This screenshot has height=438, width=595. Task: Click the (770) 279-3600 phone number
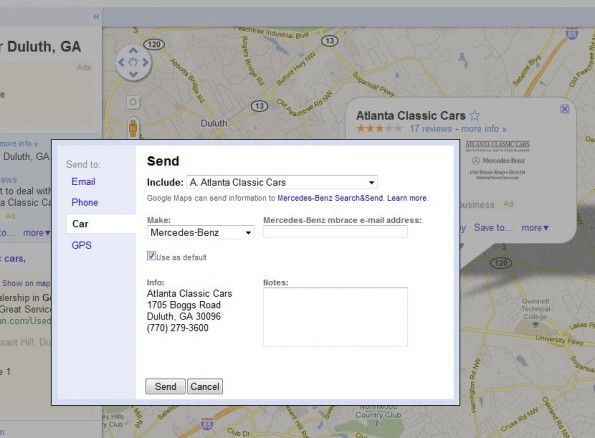pyautogui.click(x=178, y=328)
